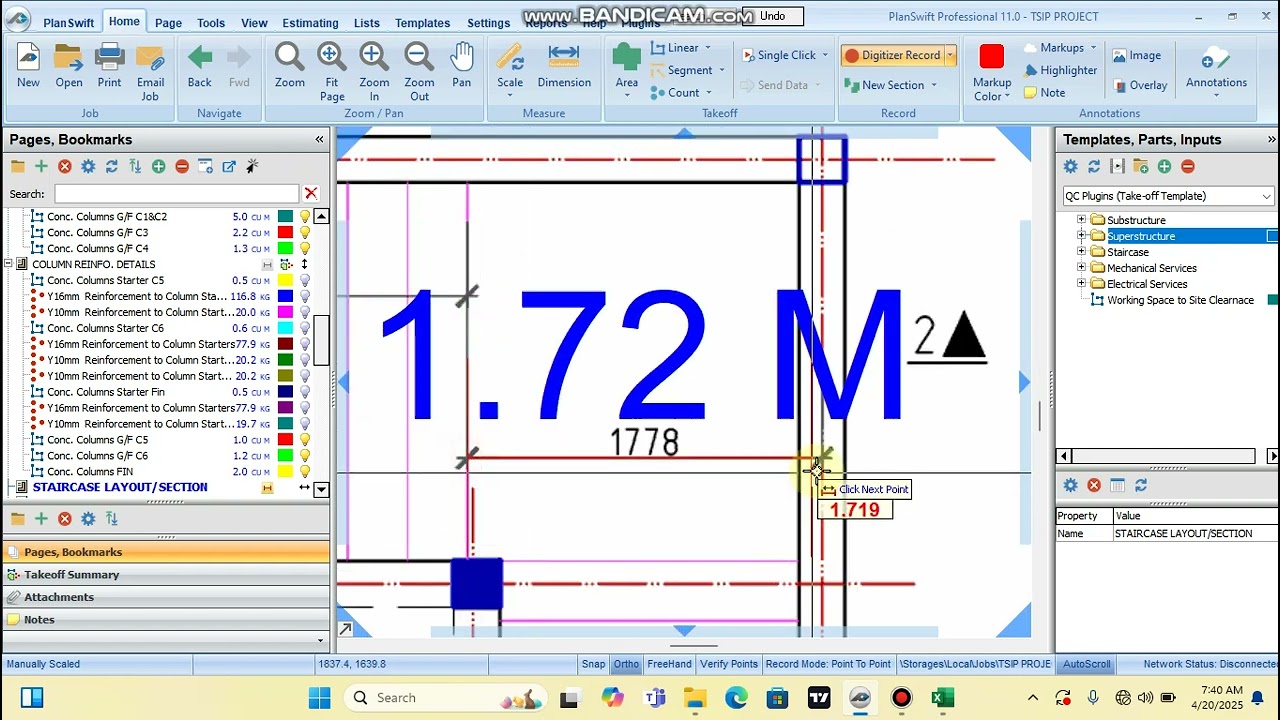Open the Tools ribbon tab
The image size is (1280, 720).
(x=211, y=22)
